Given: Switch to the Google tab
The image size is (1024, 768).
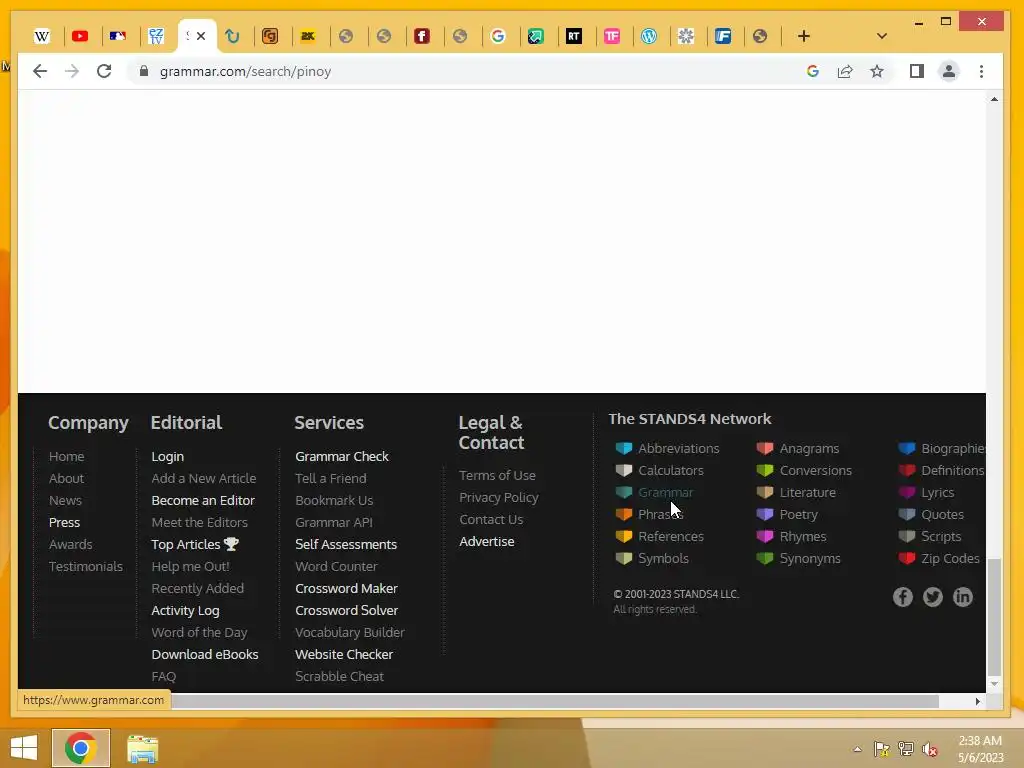Looking at the screenshot, I should (x=498, y=37).
